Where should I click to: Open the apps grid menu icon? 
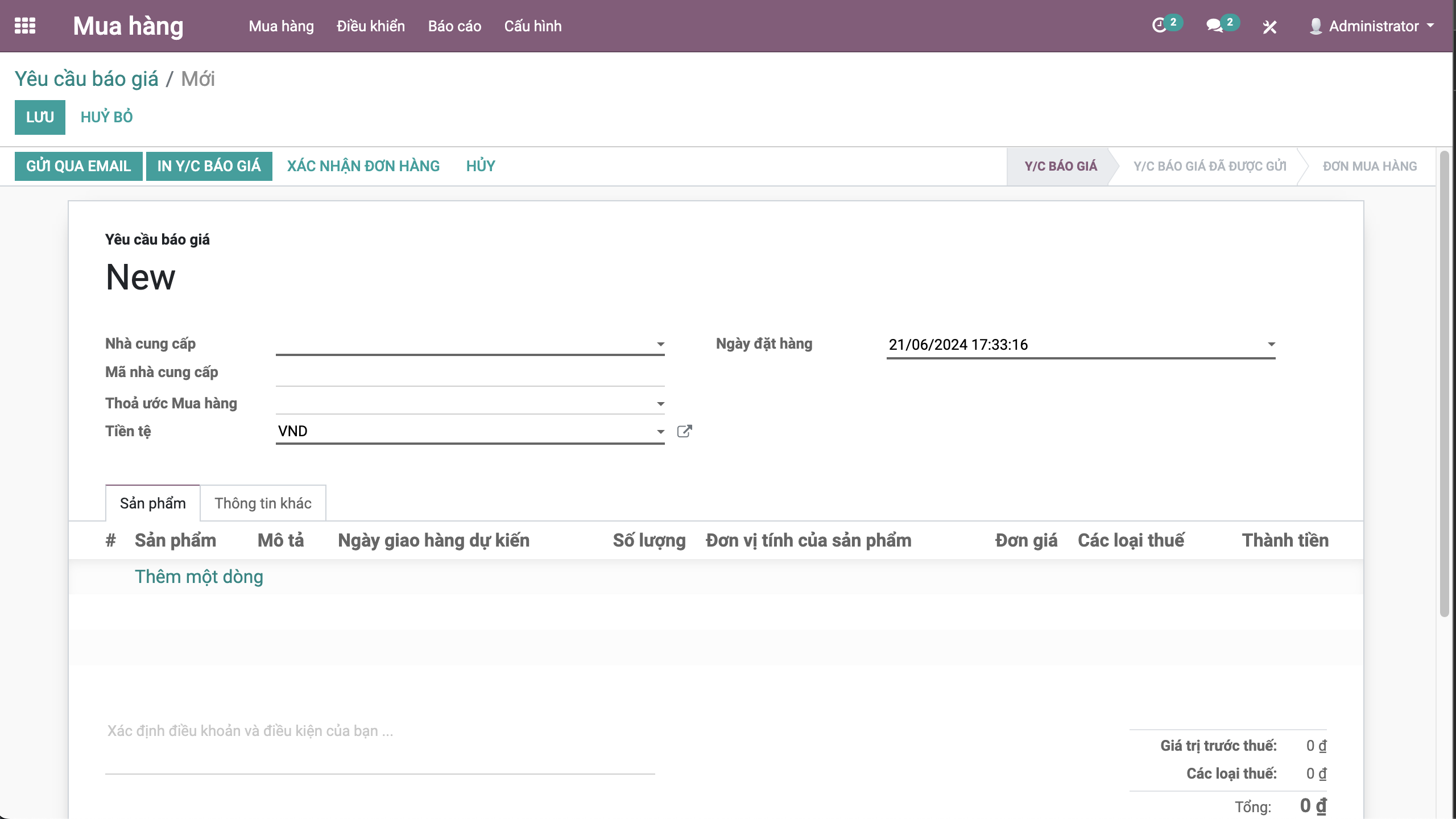(25, 26)
